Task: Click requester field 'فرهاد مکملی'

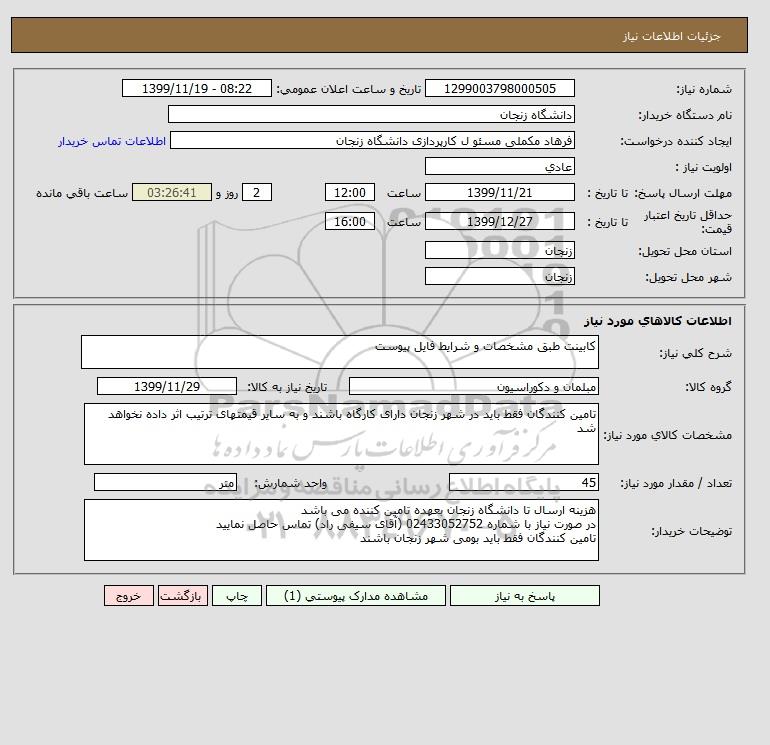Action: point(372,140)
